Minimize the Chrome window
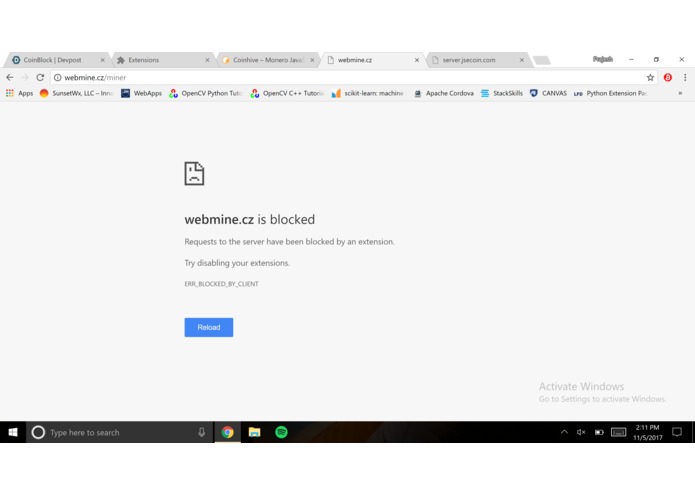This screenshot has height=494, width=695. click(631, 59)
